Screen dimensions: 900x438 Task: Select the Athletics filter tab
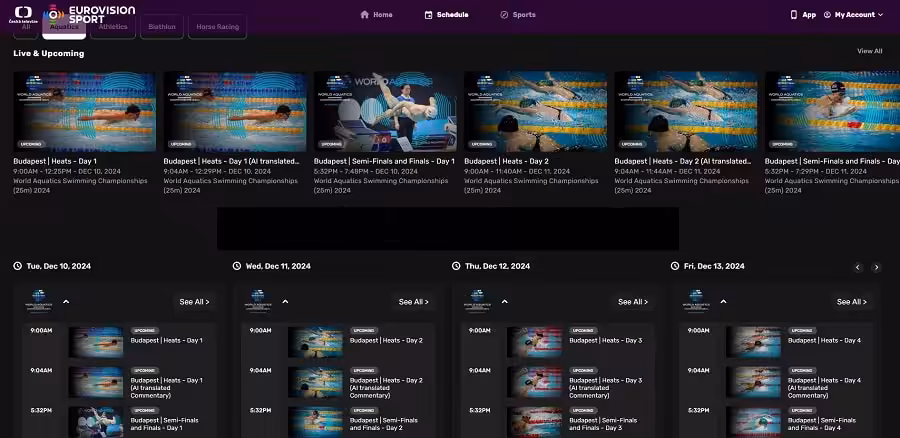pyautogui.click(x=113, y=27)
